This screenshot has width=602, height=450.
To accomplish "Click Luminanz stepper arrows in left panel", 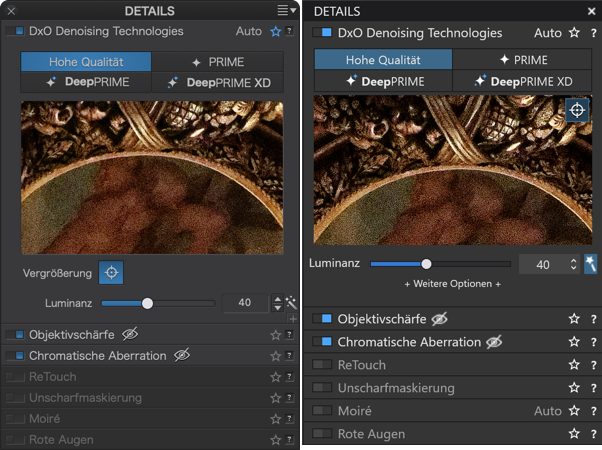I will (x=278, y=303).
